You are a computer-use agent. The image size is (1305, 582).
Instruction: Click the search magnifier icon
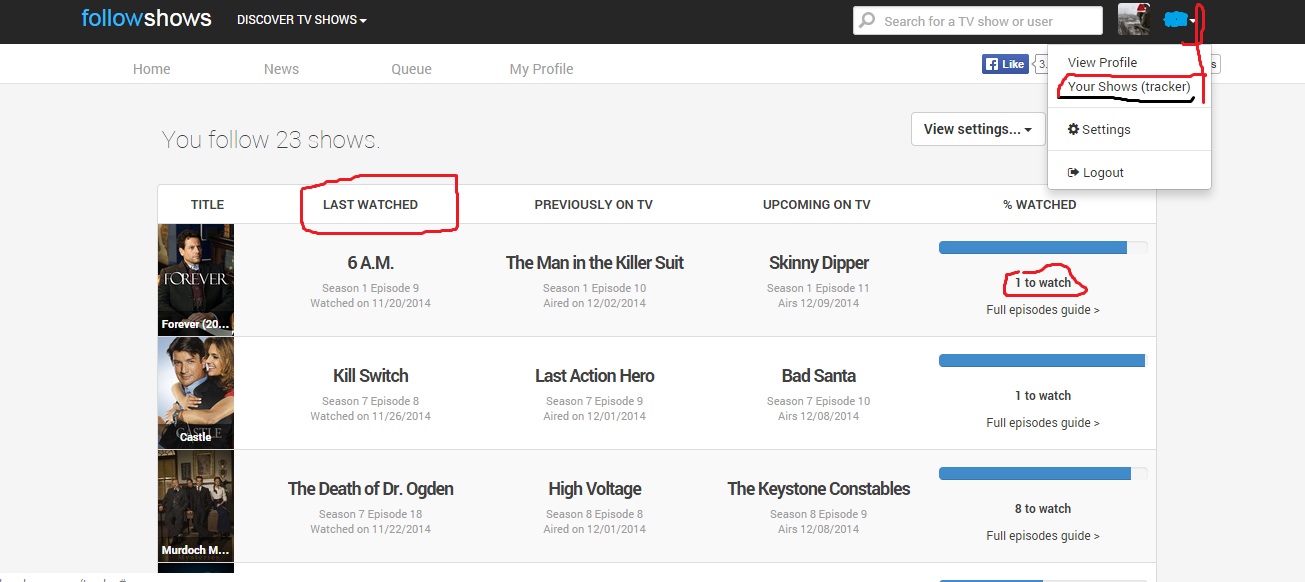pyautogui.click(x=866, y=21)
